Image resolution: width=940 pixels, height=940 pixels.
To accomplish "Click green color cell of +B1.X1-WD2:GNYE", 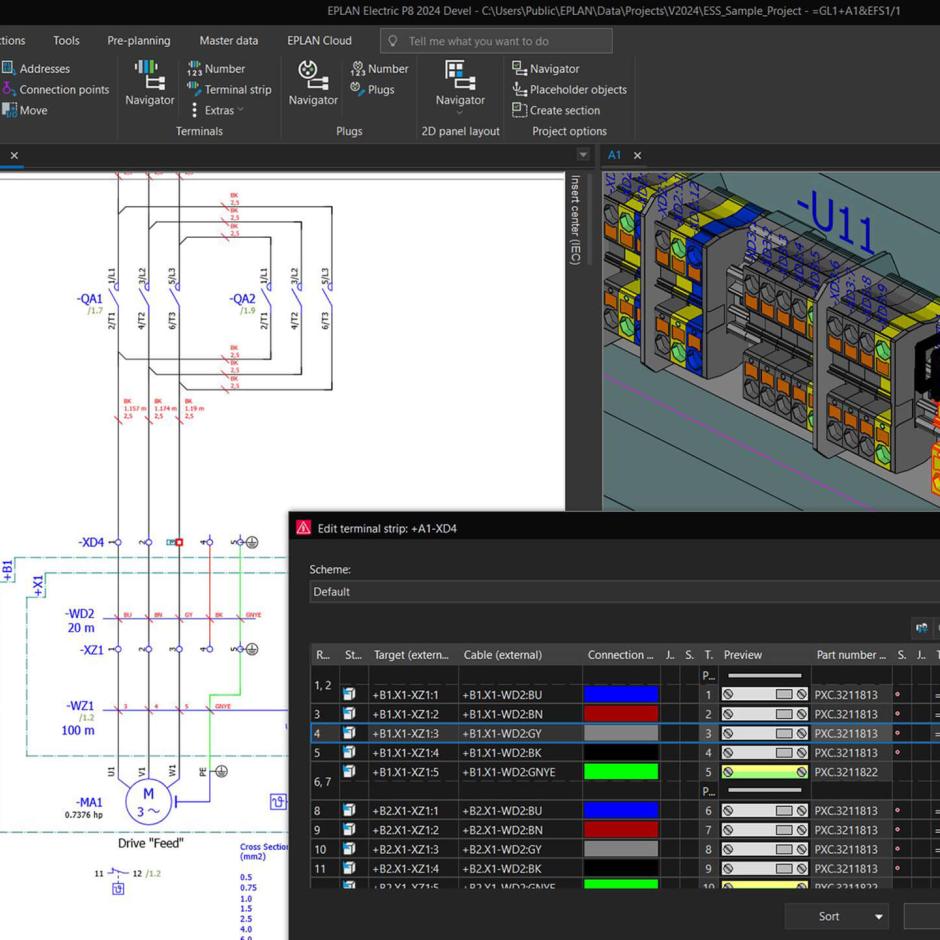I will 620,771.
